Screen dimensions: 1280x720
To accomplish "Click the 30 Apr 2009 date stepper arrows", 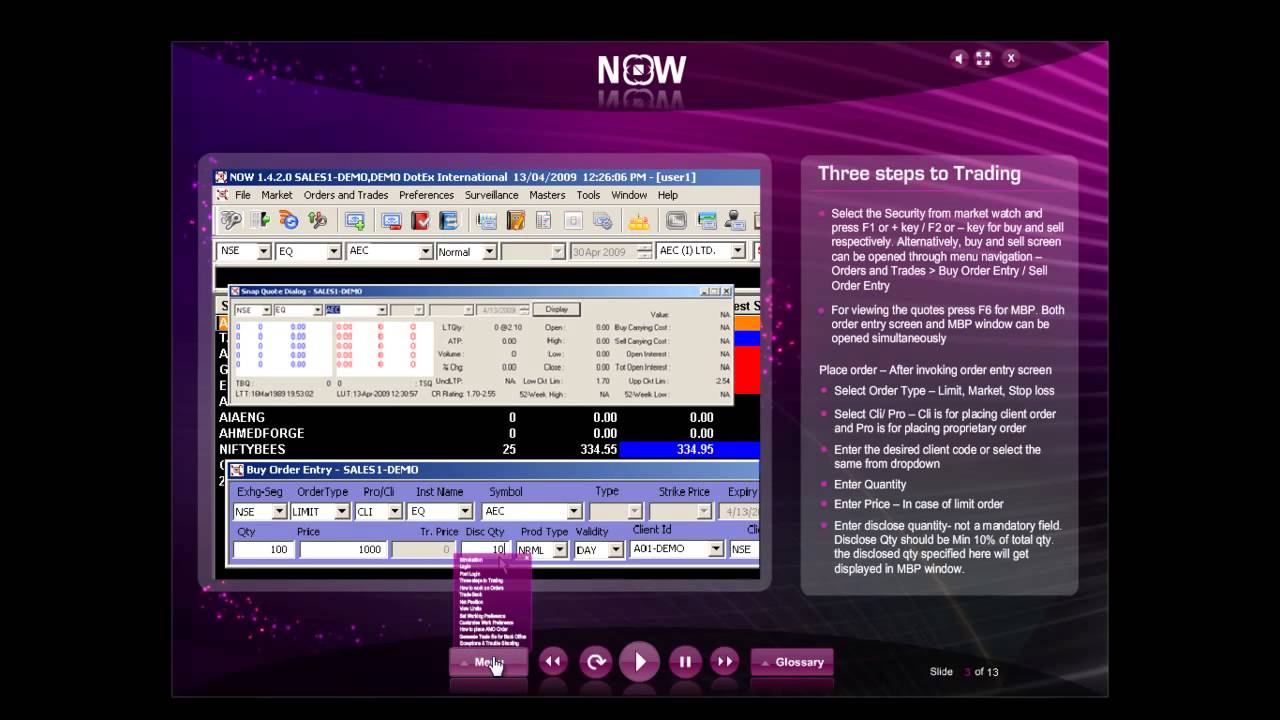I will point(644,251).
